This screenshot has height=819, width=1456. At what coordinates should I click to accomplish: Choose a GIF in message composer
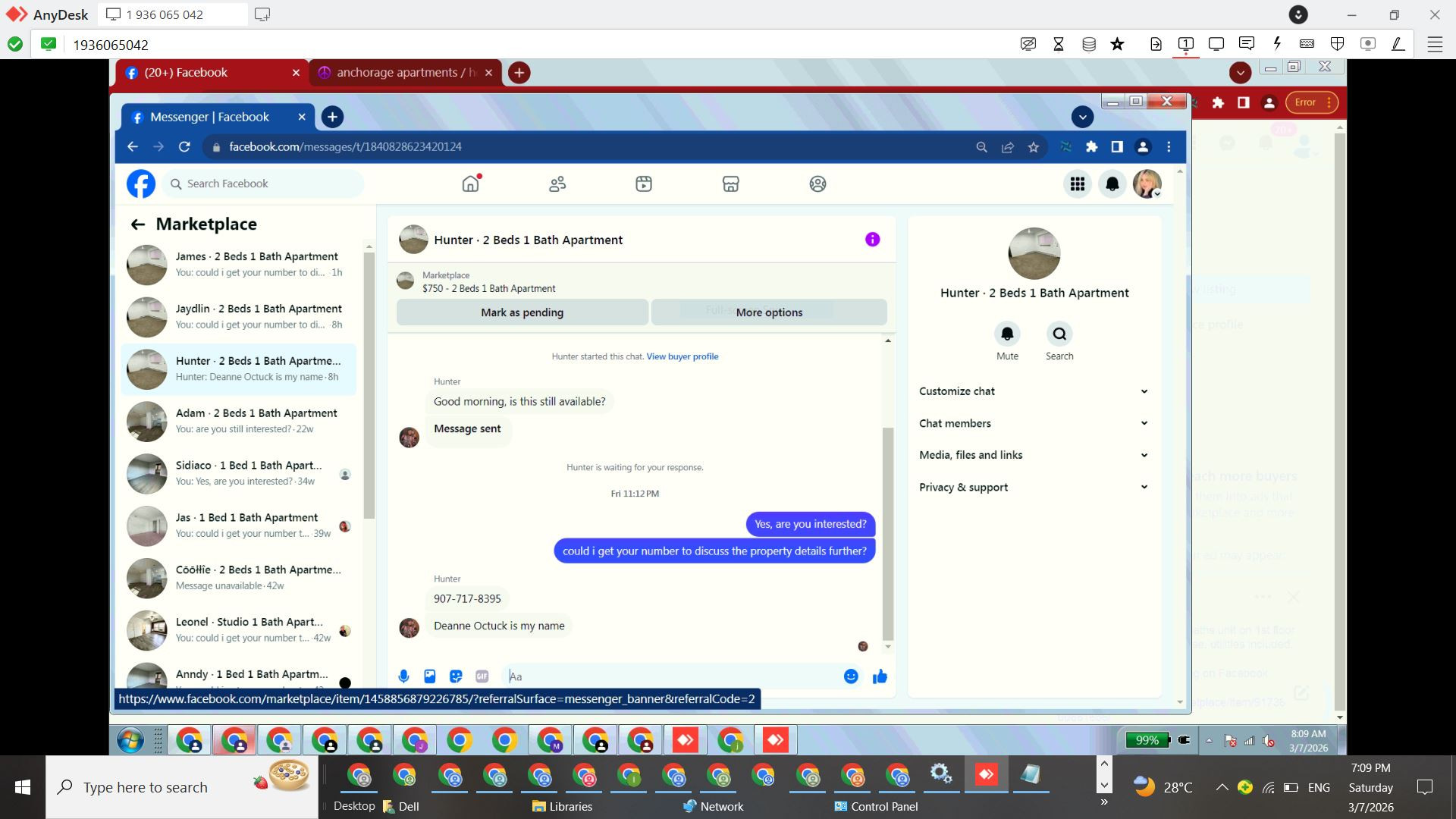point(482,676)
